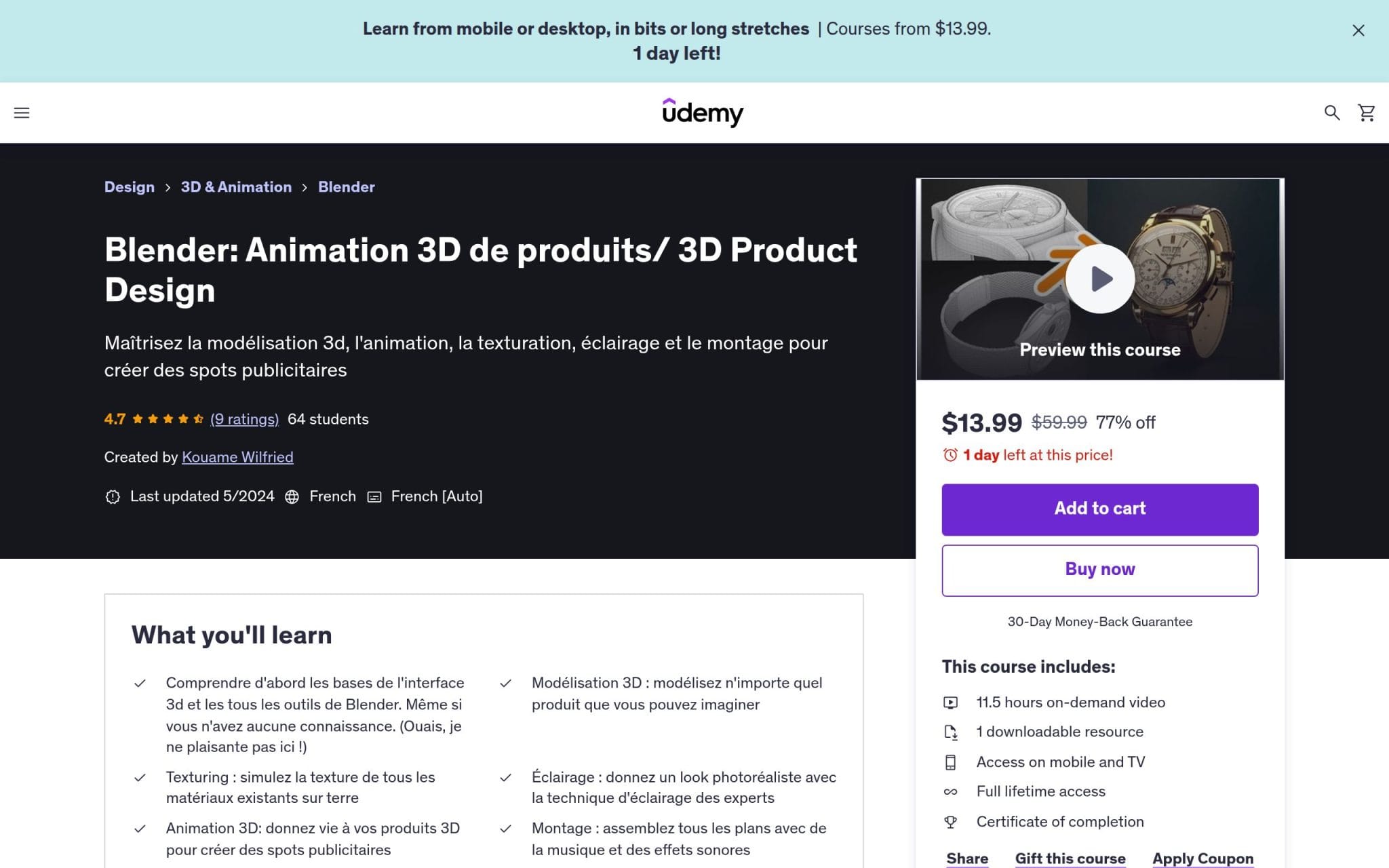Click 11.5 hours on-demand video text
The height and width of the screenshot is (868, 1389).
pos(1070,703)
